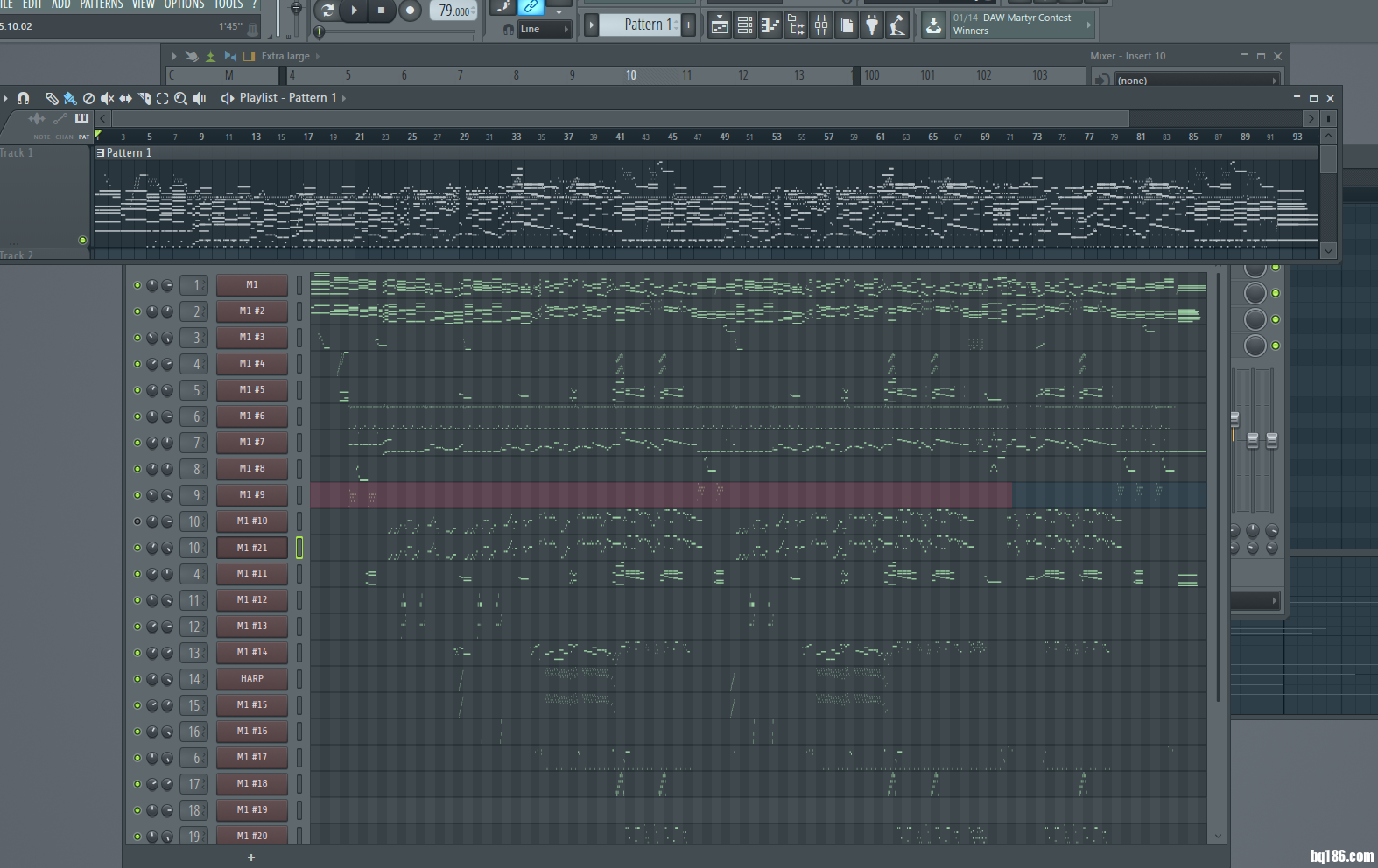Open the Extra large mixer layout dropdown
1378x868 pixels.
[290, 56]
